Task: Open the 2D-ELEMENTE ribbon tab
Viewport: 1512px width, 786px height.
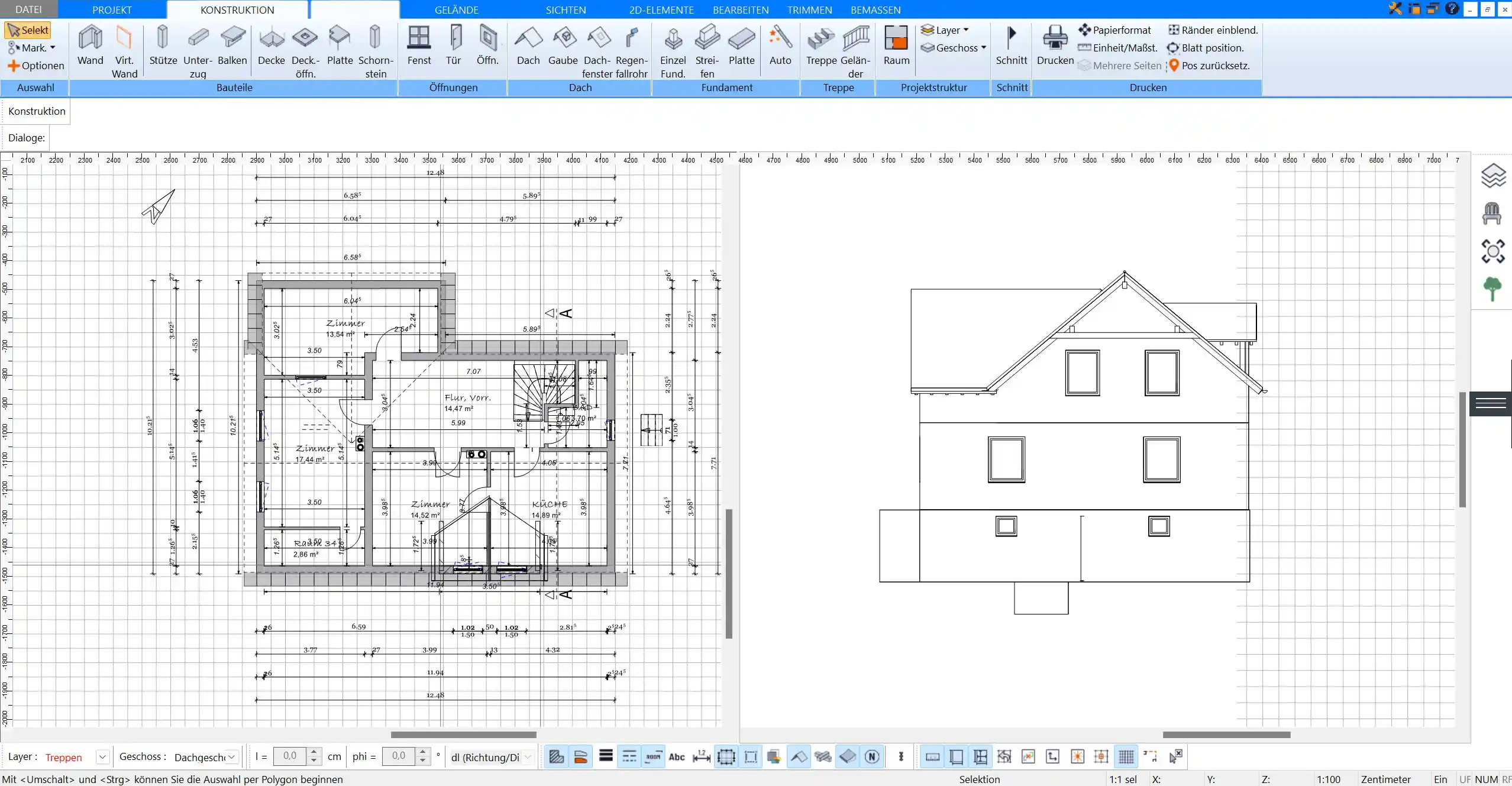Action: click(661, 10)
